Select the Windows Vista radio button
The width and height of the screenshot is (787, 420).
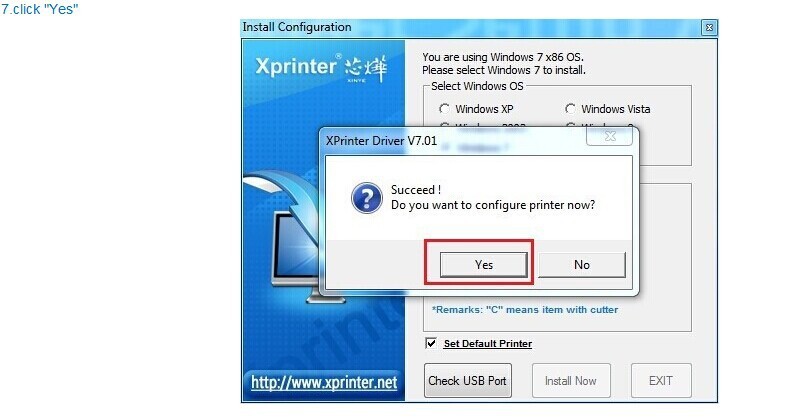570,109
